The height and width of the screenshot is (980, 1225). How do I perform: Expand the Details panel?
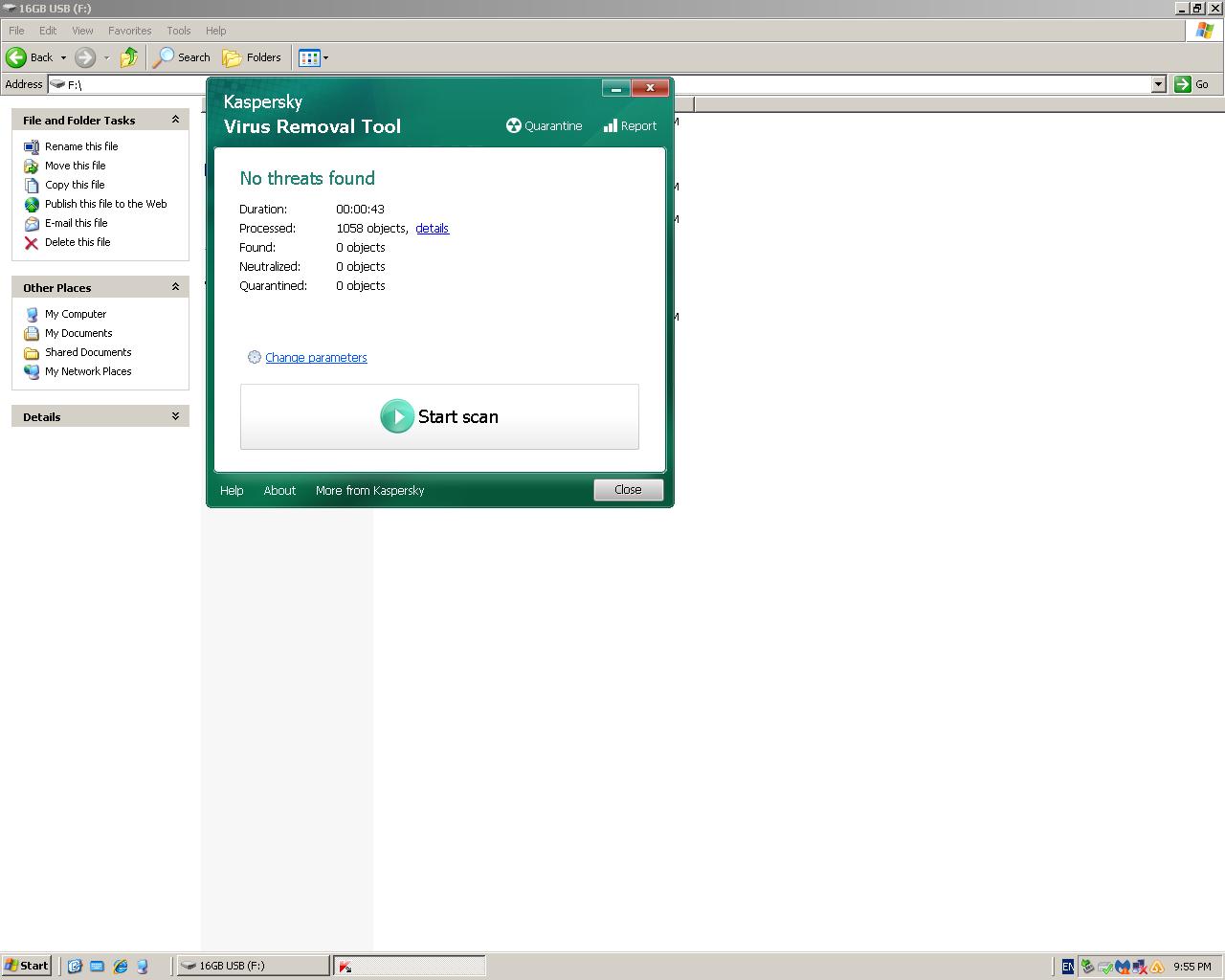click(175, 416)
